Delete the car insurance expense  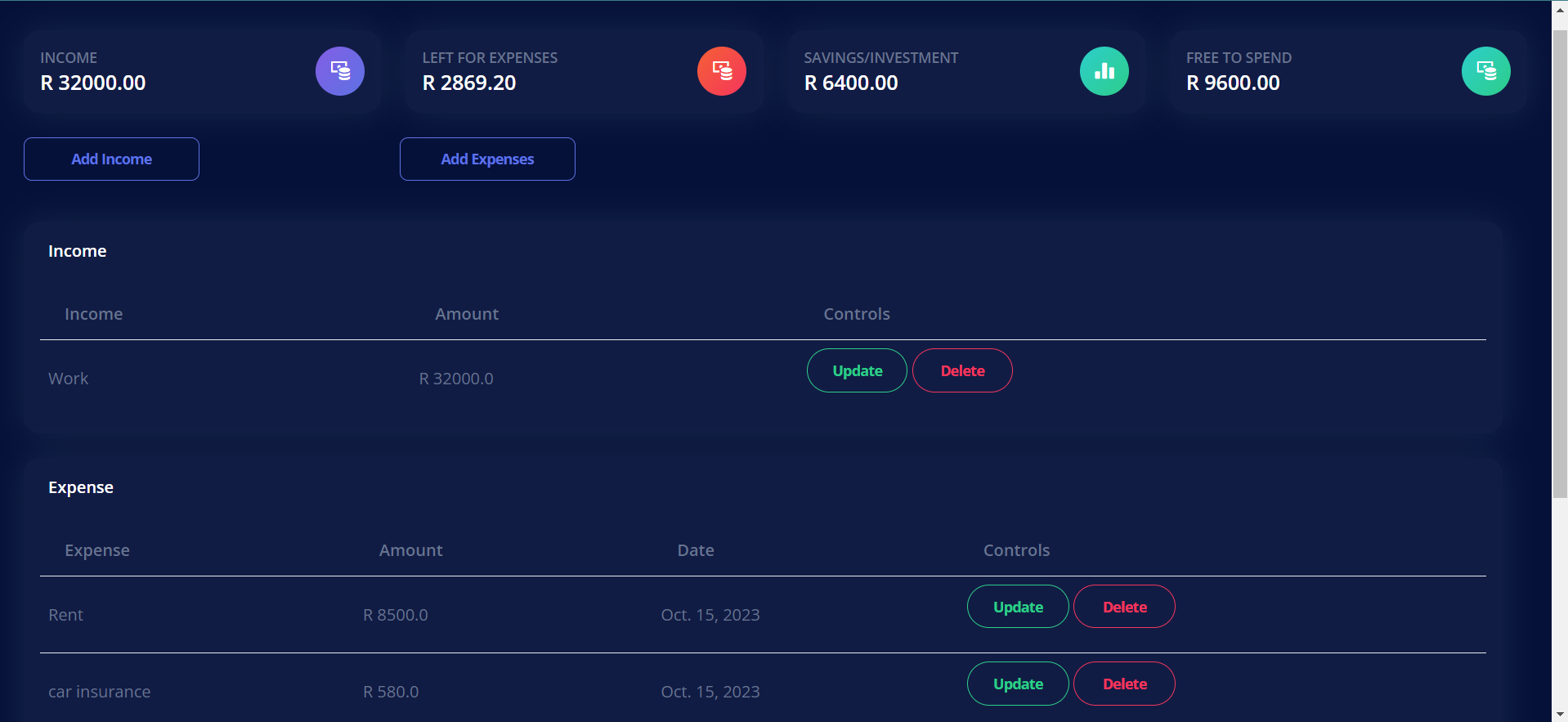1124,684
